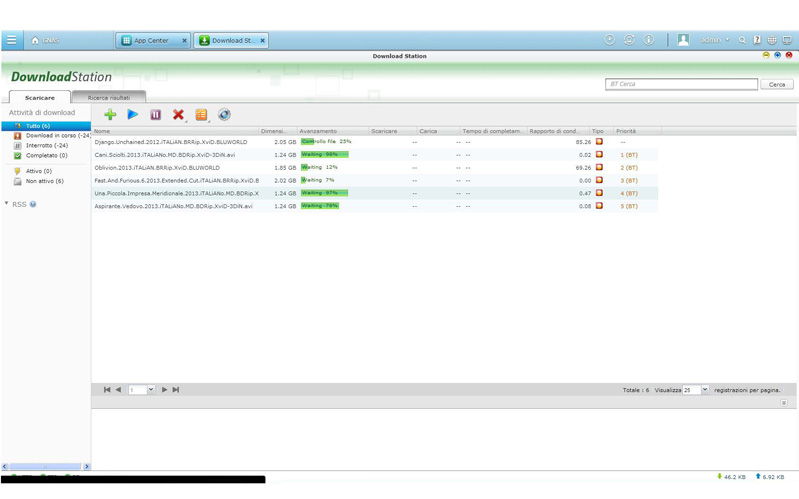Click the BT Cerca search input field
The image size is (799, 499).
(681, 84)
